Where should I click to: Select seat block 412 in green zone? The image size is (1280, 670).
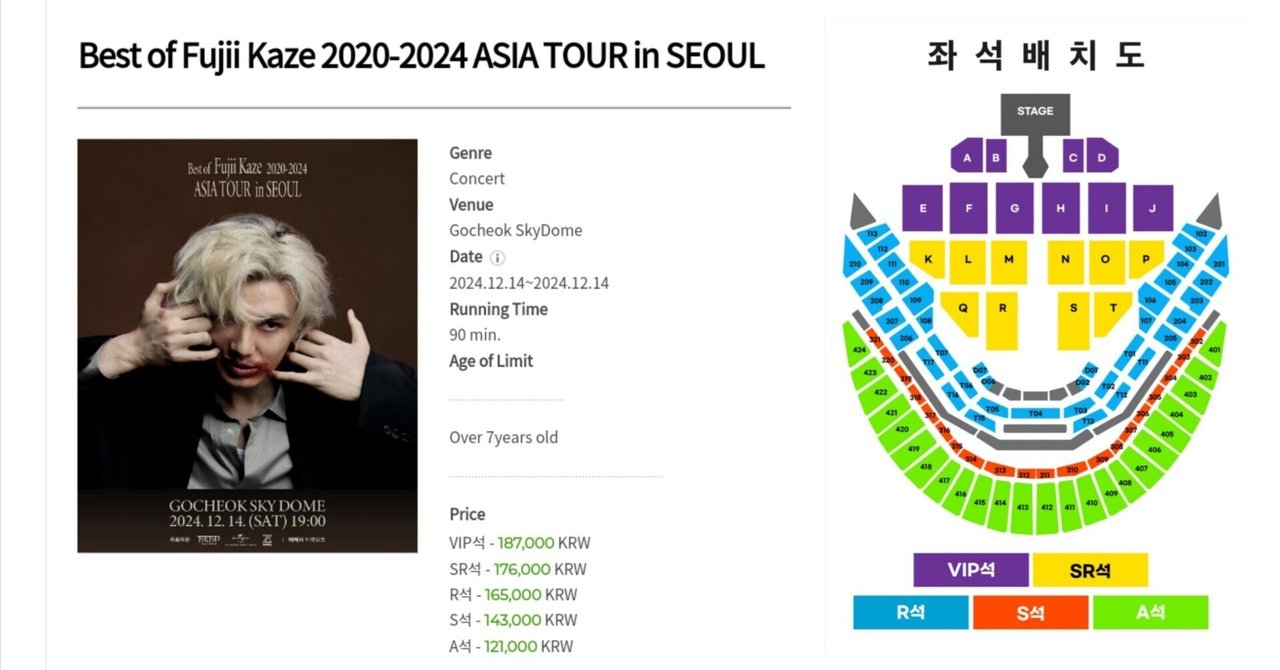[x=1047, y=507]
